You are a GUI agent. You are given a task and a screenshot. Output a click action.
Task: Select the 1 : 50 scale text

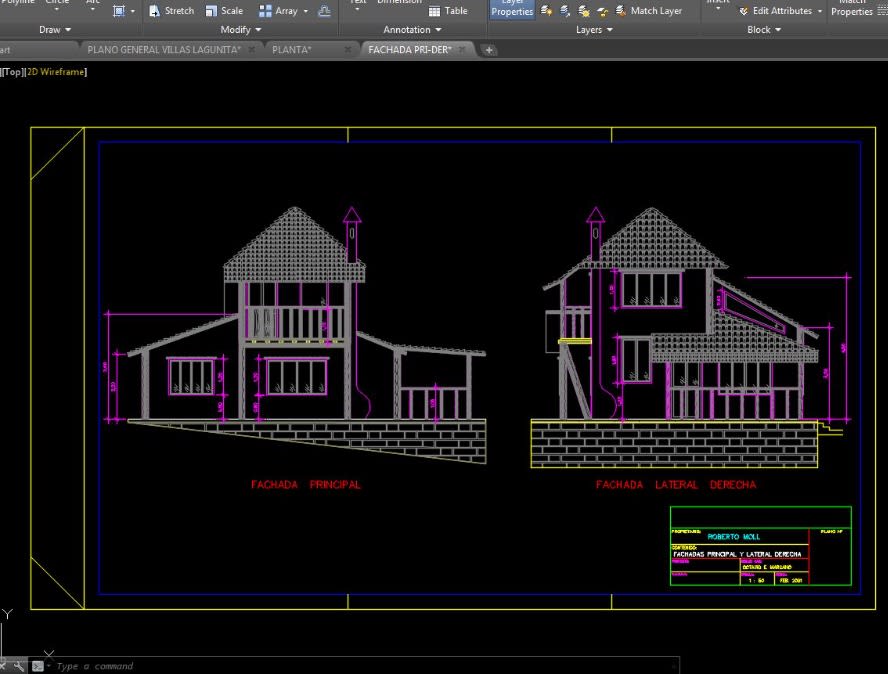click(x=756, y=580)
